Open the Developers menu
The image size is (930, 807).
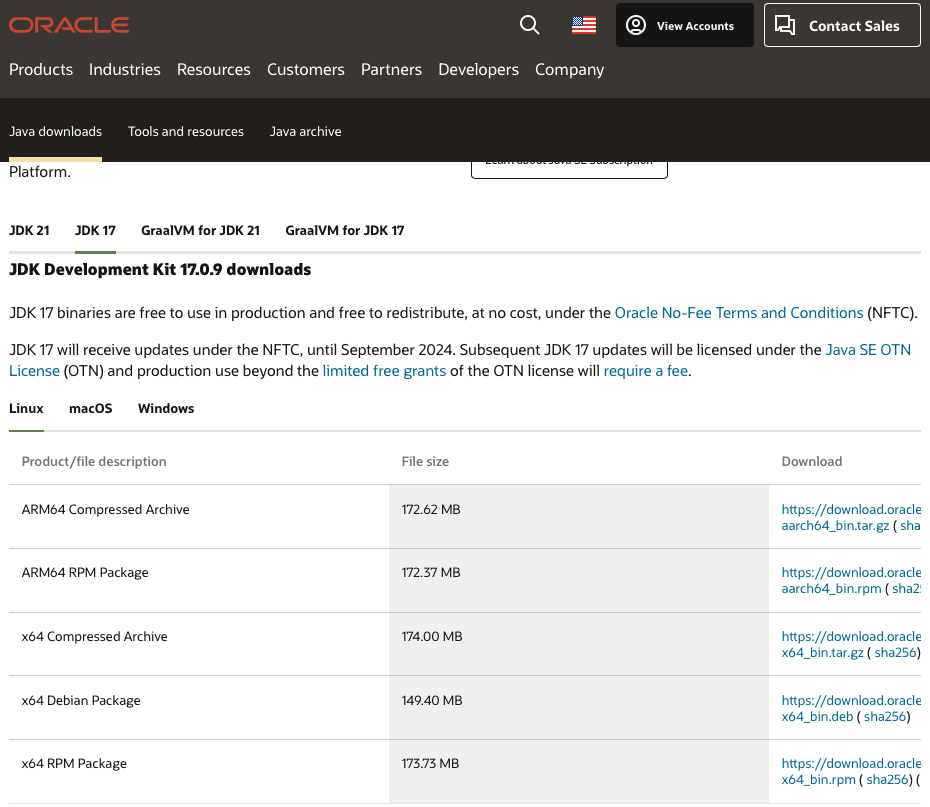pos(479,69)
